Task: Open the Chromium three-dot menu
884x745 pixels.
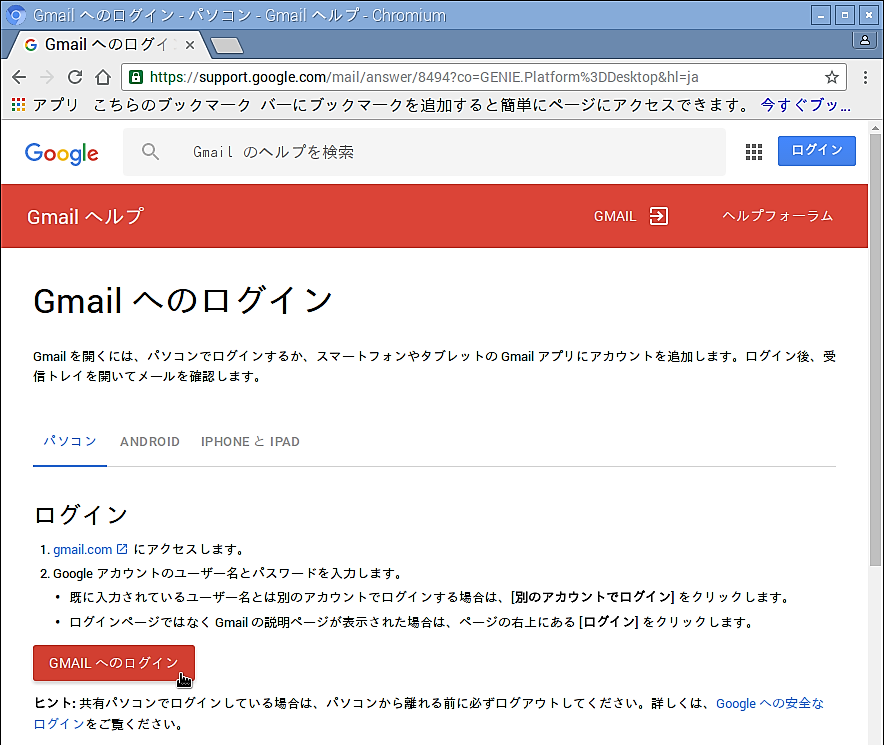Action: click(865, 77)
